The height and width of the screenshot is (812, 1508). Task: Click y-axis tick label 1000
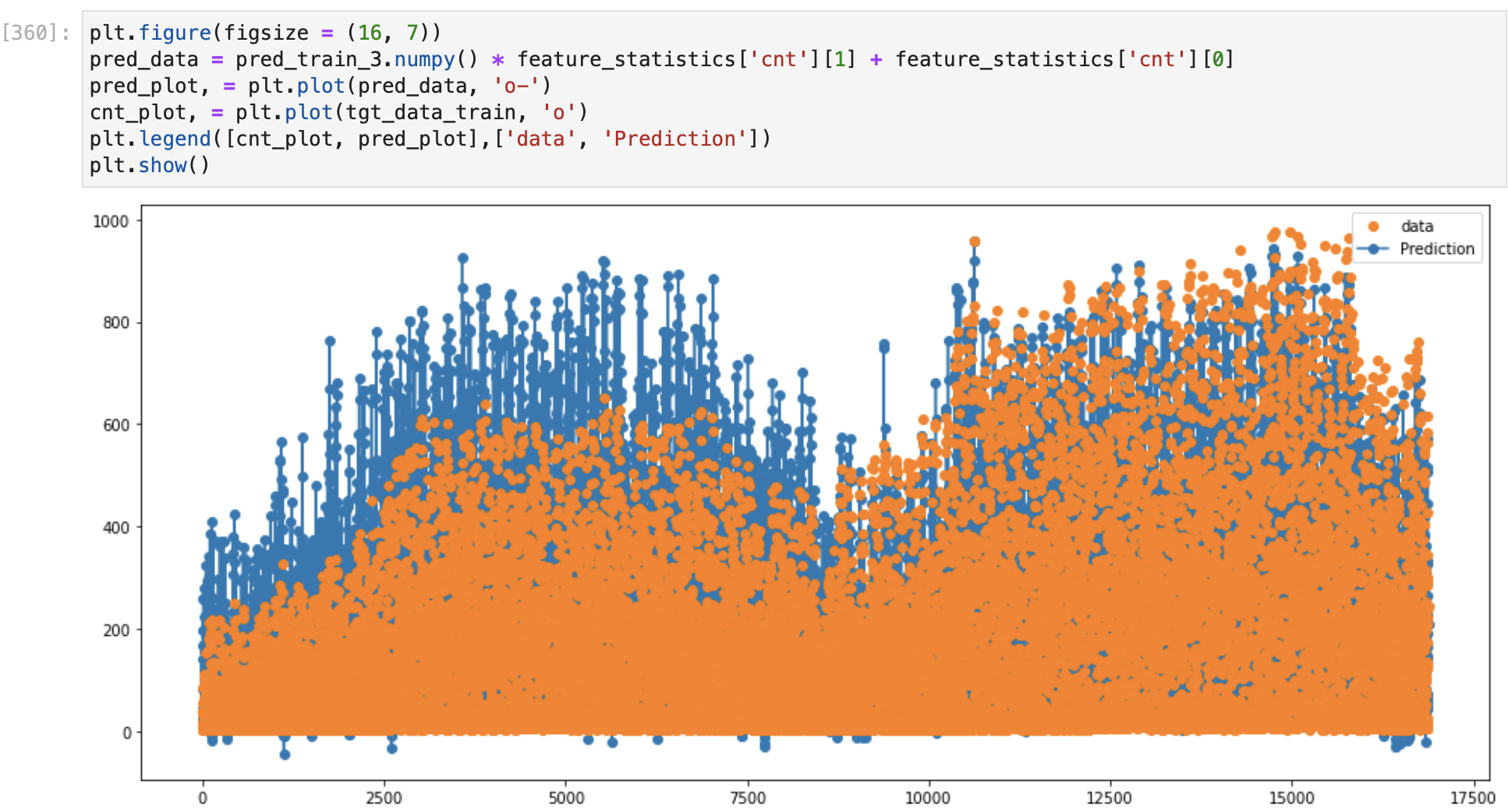(110, 221)
